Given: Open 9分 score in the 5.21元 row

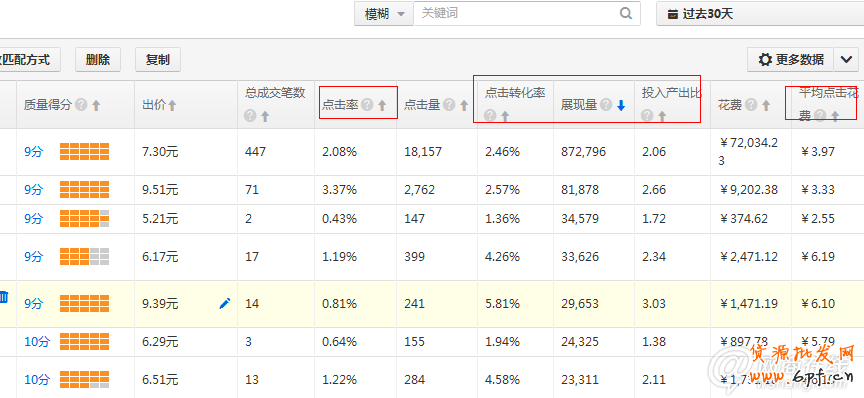Looking at the screenshot, I should click(x=33, y=219).
